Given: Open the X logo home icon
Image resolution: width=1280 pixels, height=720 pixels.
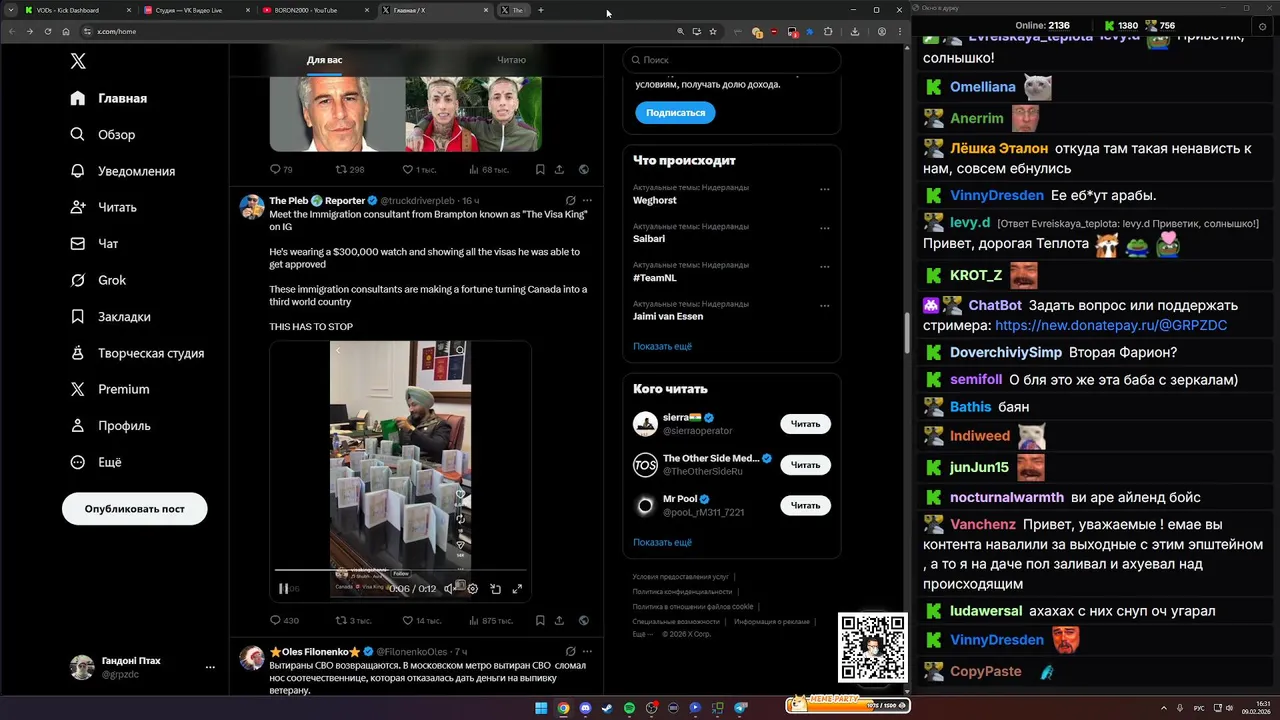Looking at the screenshot, I should [78, 61].
